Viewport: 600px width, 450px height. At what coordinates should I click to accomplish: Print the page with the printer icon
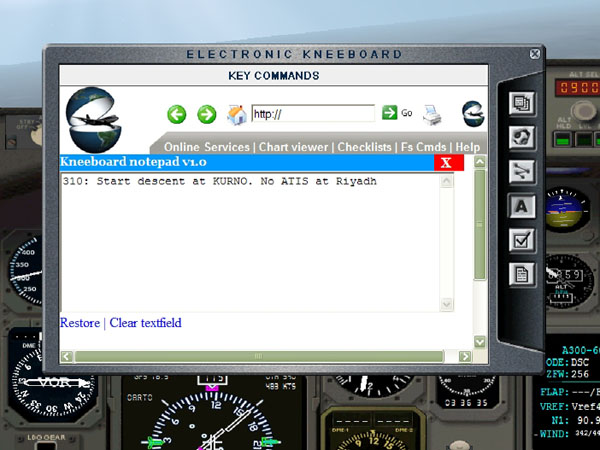[x=432, y=114]
